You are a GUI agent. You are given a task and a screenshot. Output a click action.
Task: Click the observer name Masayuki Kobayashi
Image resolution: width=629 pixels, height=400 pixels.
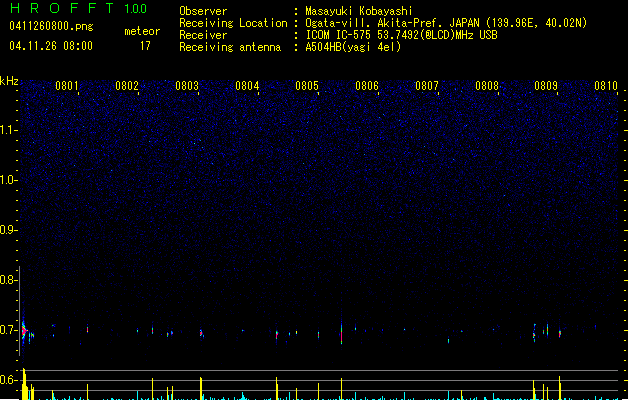point(359,11)
